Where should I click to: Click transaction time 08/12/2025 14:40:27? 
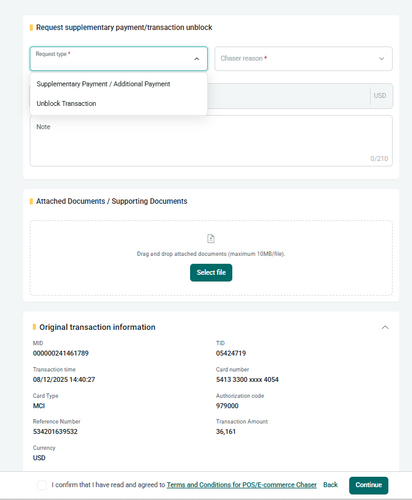click(x=64, y=380)
